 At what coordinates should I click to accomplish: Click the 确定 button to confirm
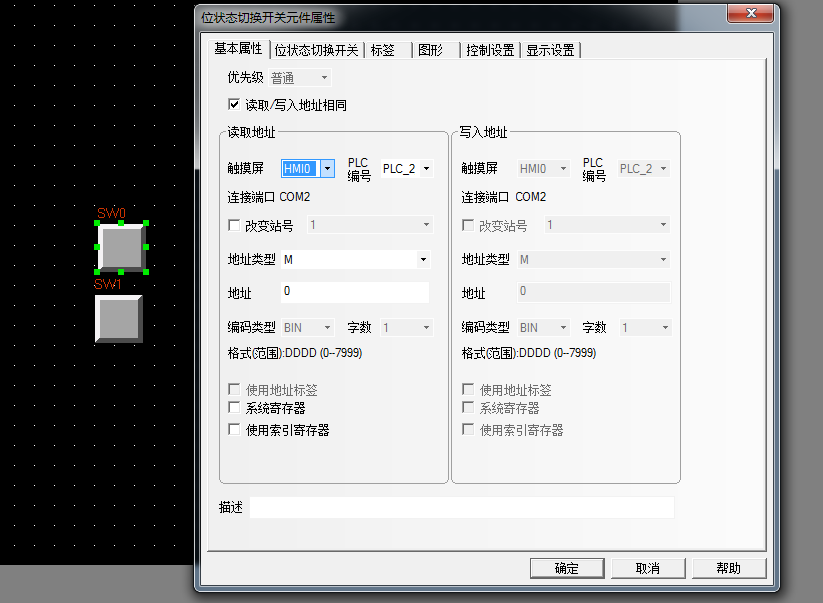[566, 568]
